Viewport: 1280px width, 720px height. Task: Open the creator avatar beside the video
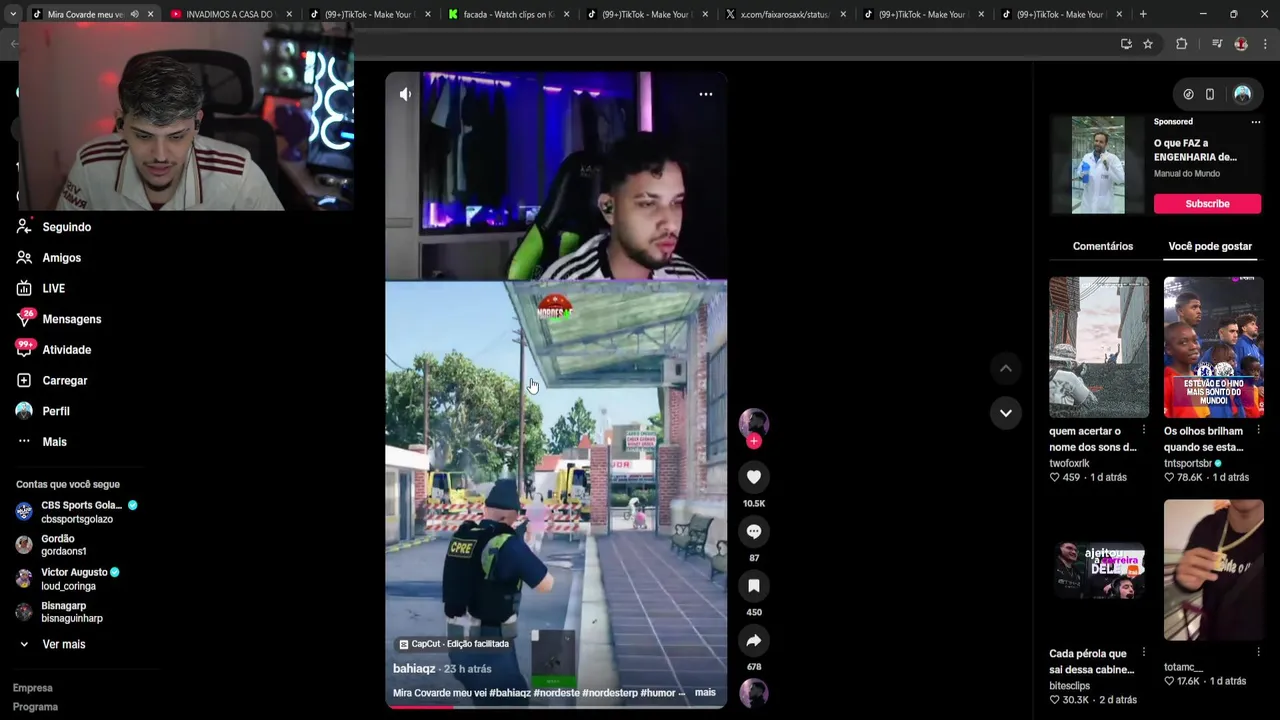(753, 422)
